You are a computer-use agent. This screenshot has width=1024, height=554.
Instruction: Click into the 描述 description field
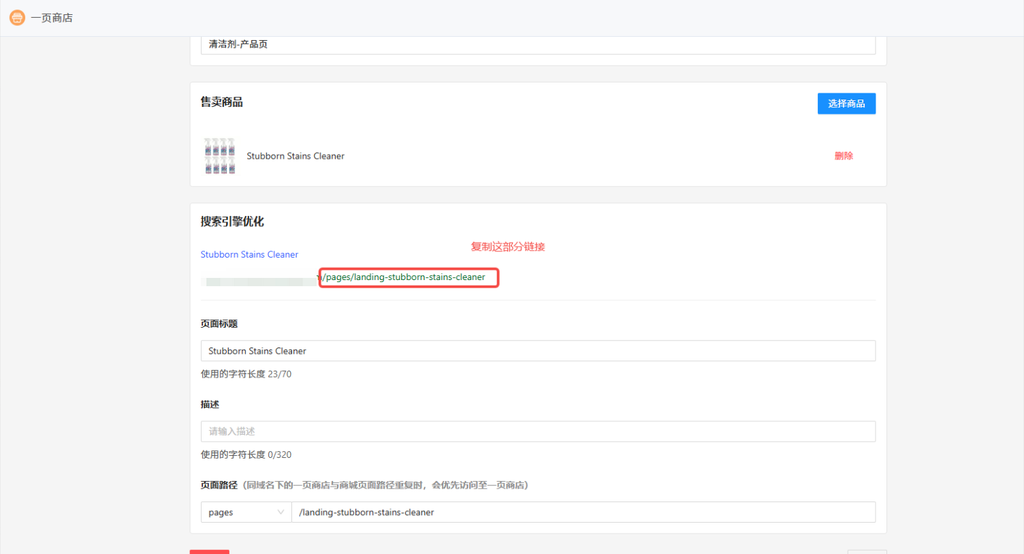point(537,431)
